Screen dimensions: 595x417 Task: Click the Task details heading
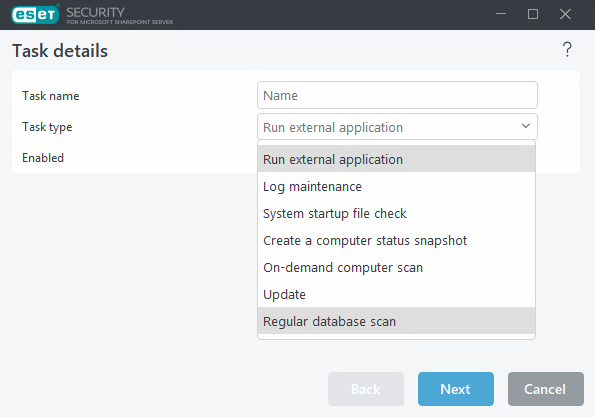click(x=60, y=51)
